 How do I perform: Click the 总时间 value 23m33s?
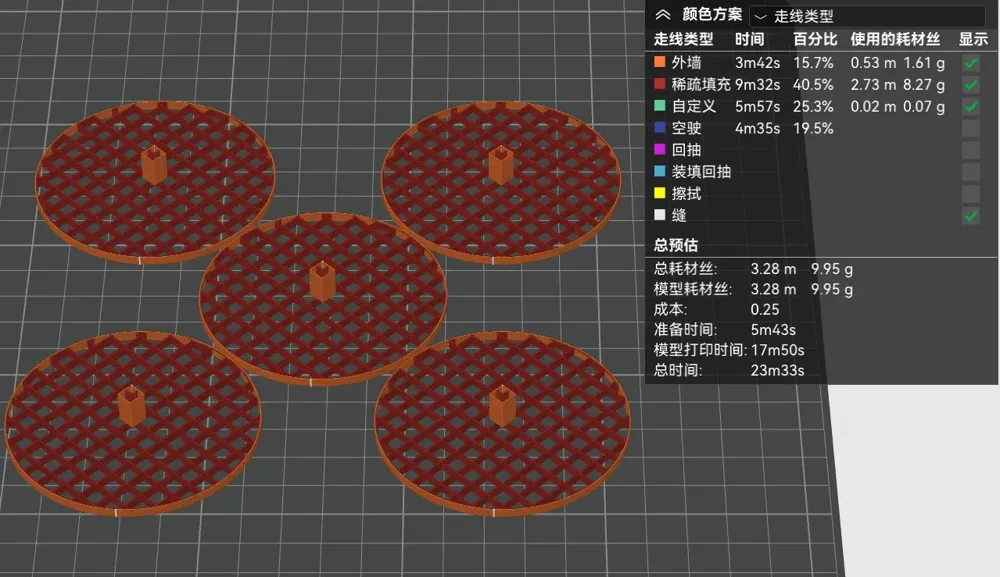(x=777, y=370)
